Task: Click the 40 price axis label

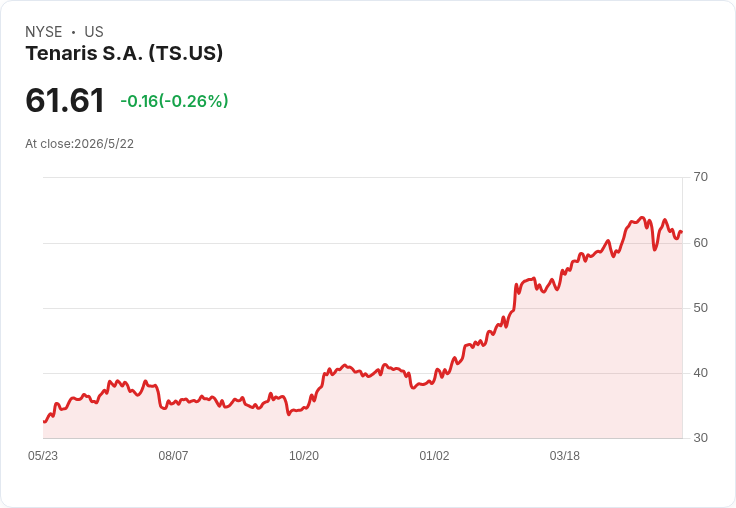Action: (x=700, y=373)
